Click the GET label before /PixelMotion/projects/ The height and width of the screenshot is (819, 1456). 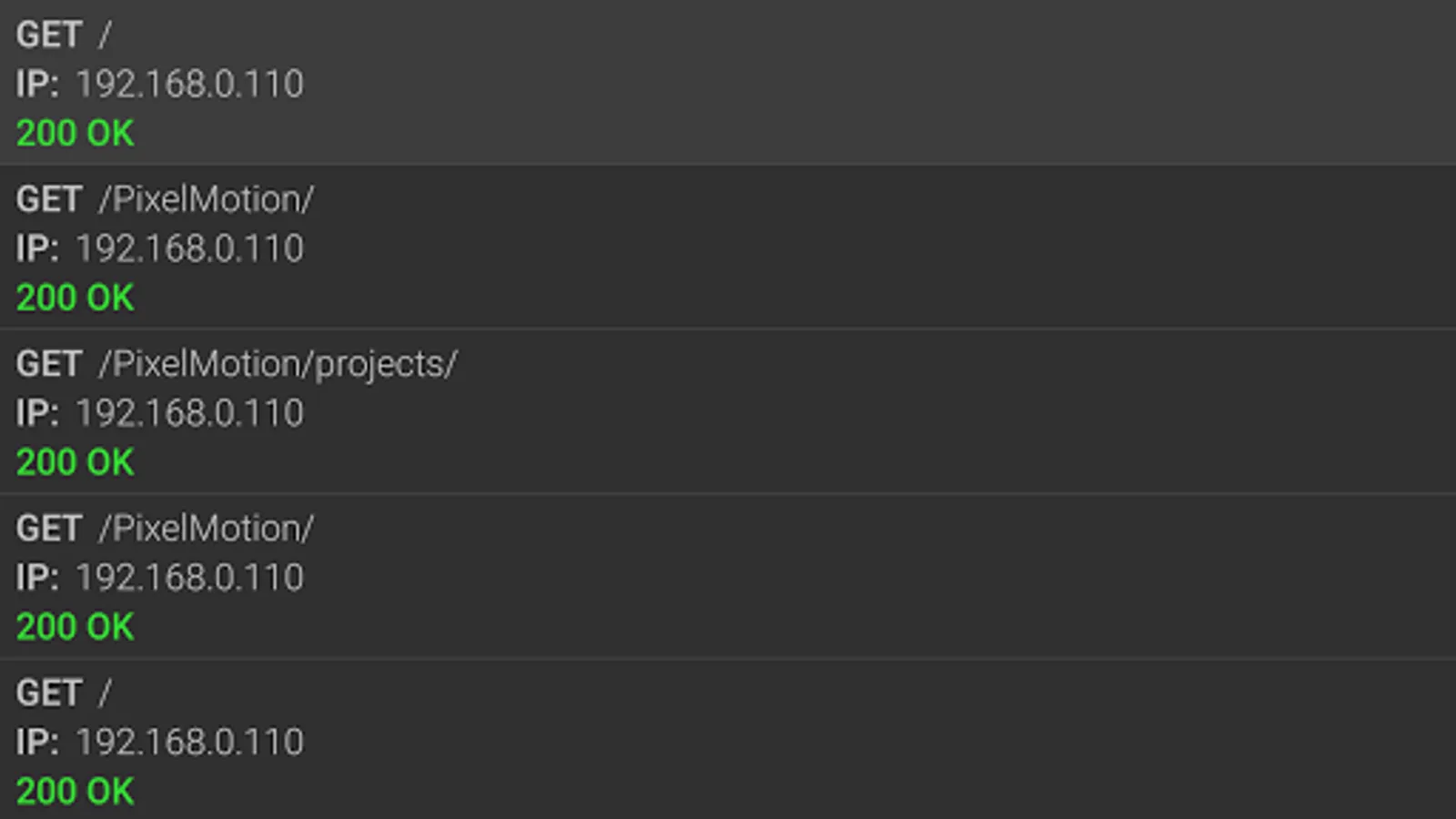pyautogui.click(x=49, y=364)
